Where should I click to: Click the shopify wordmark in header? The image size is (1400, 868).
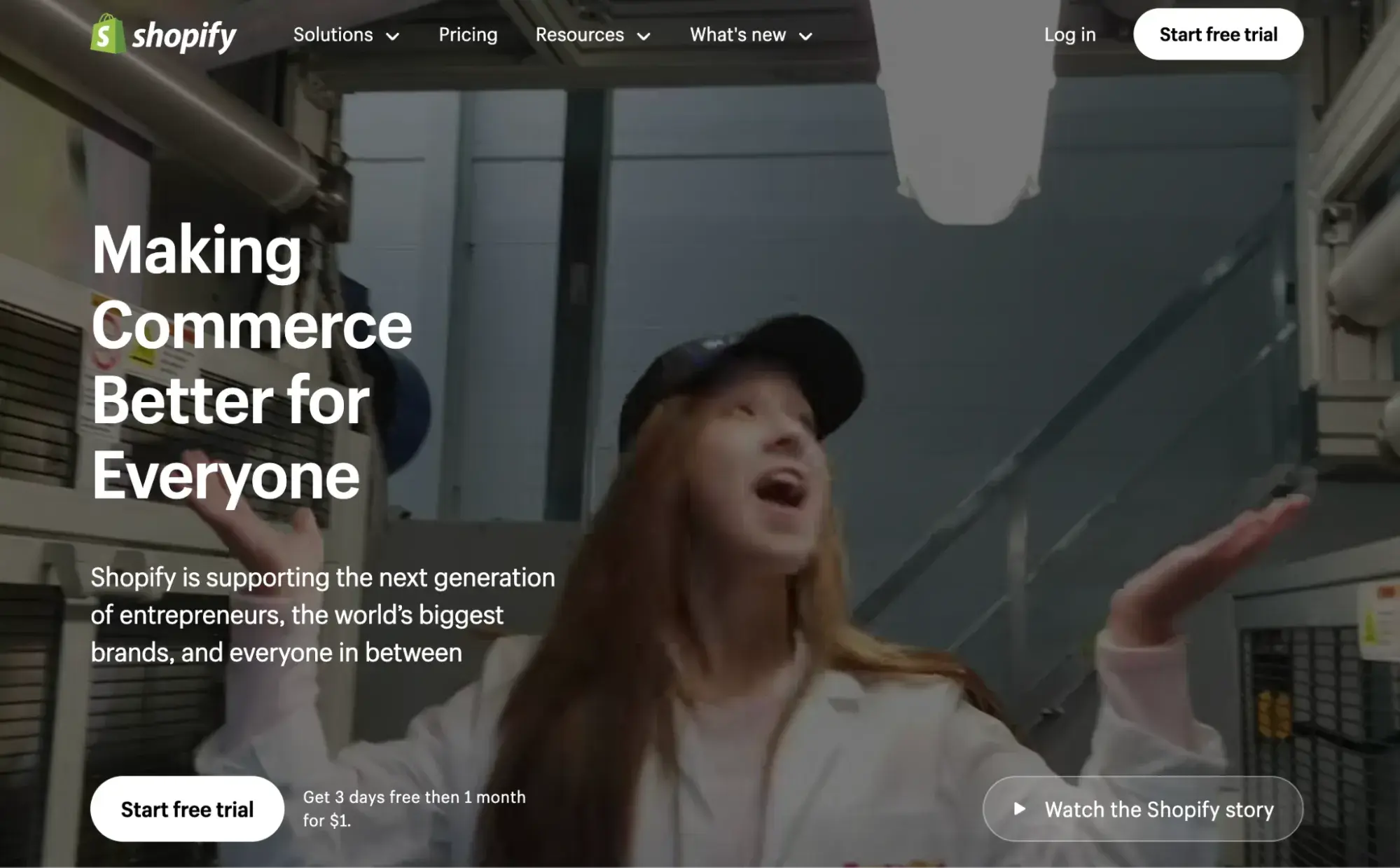185,36
